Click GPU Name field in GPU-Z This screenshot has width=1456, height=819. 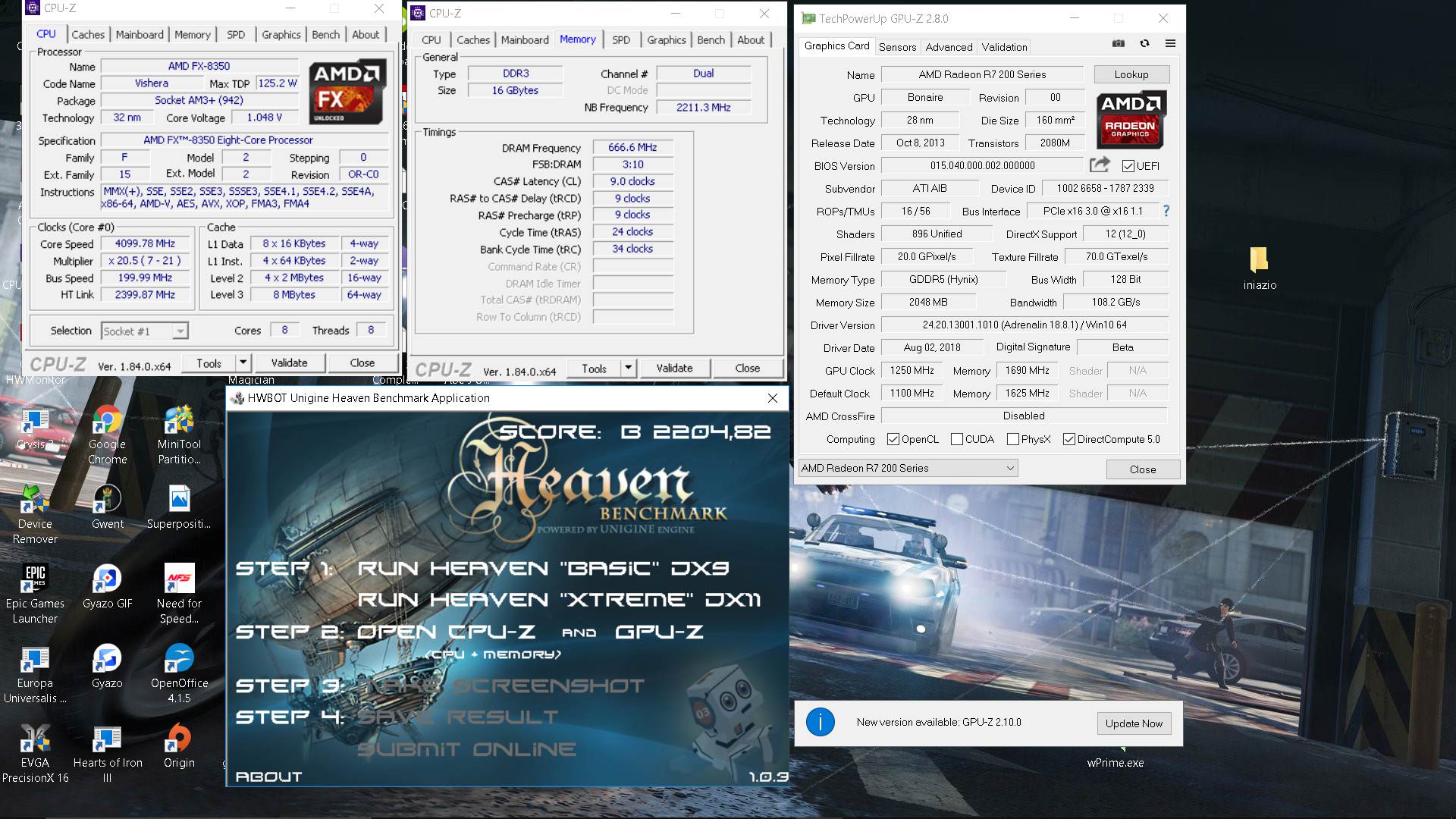[x=982, y=74]
